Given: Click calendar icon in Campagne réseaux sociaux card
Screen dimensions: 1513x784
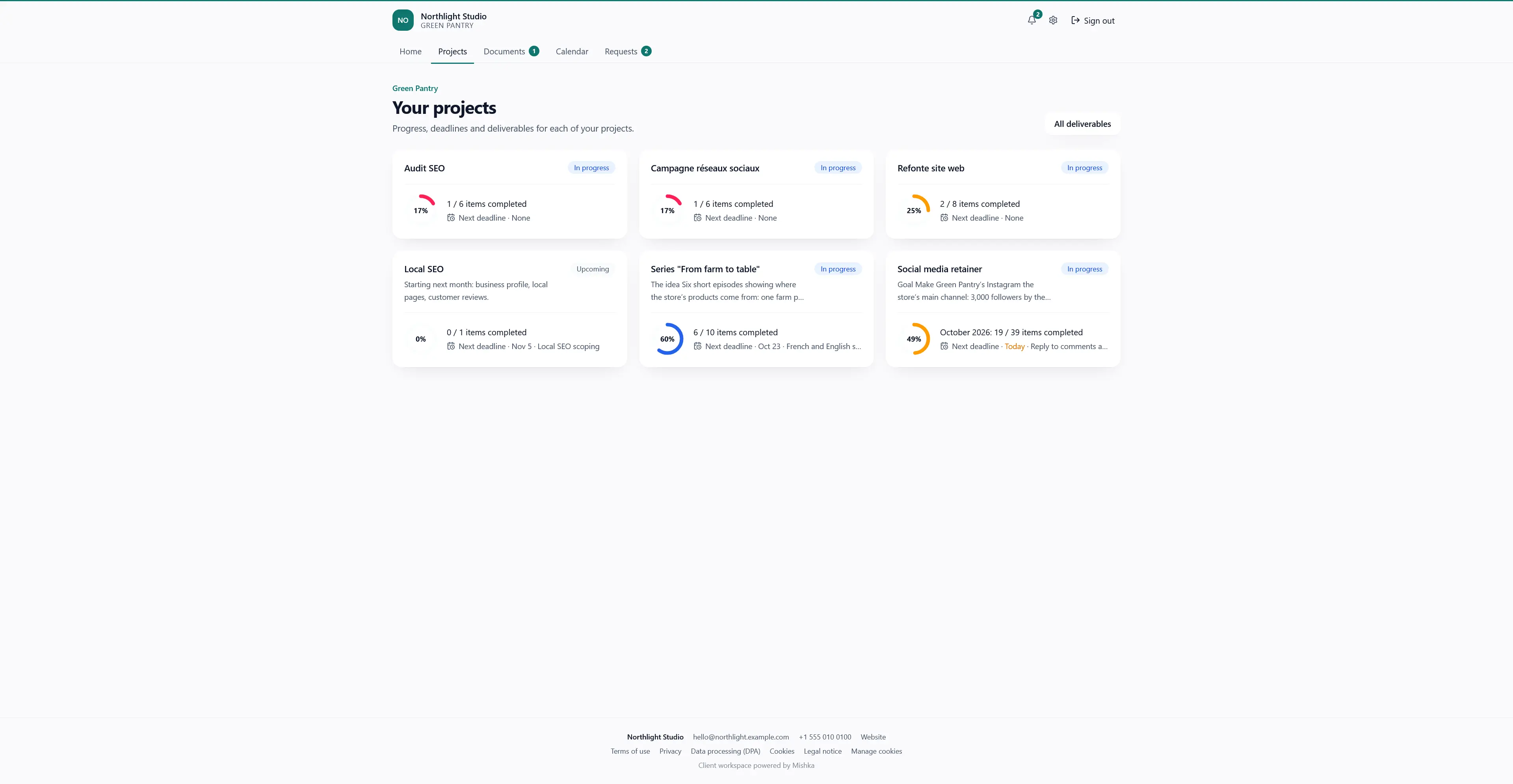Looking at the screenshot, I should coord(698,218).
